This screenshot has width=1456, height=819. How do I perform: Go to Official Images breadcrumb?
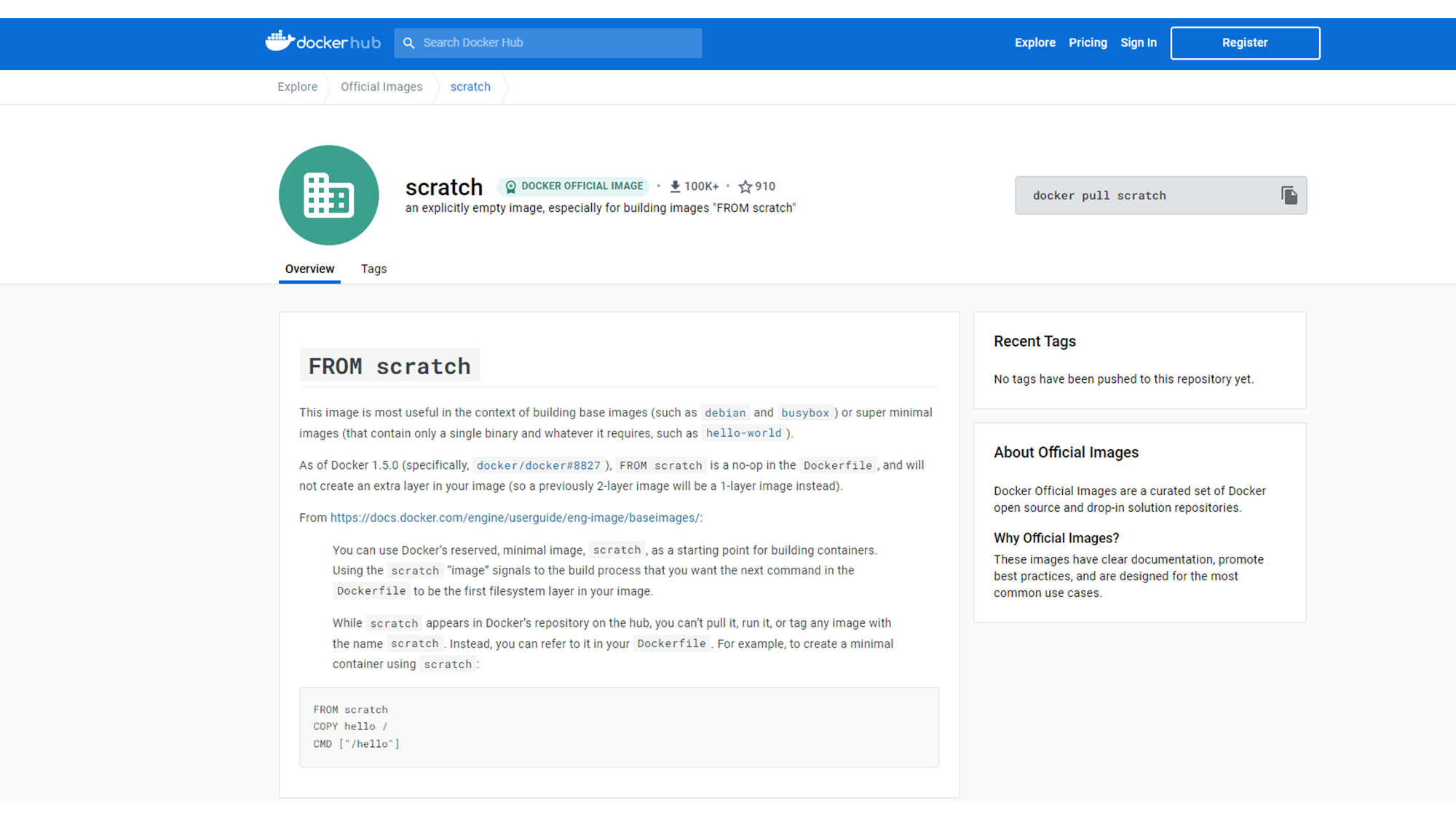(381, 87)
